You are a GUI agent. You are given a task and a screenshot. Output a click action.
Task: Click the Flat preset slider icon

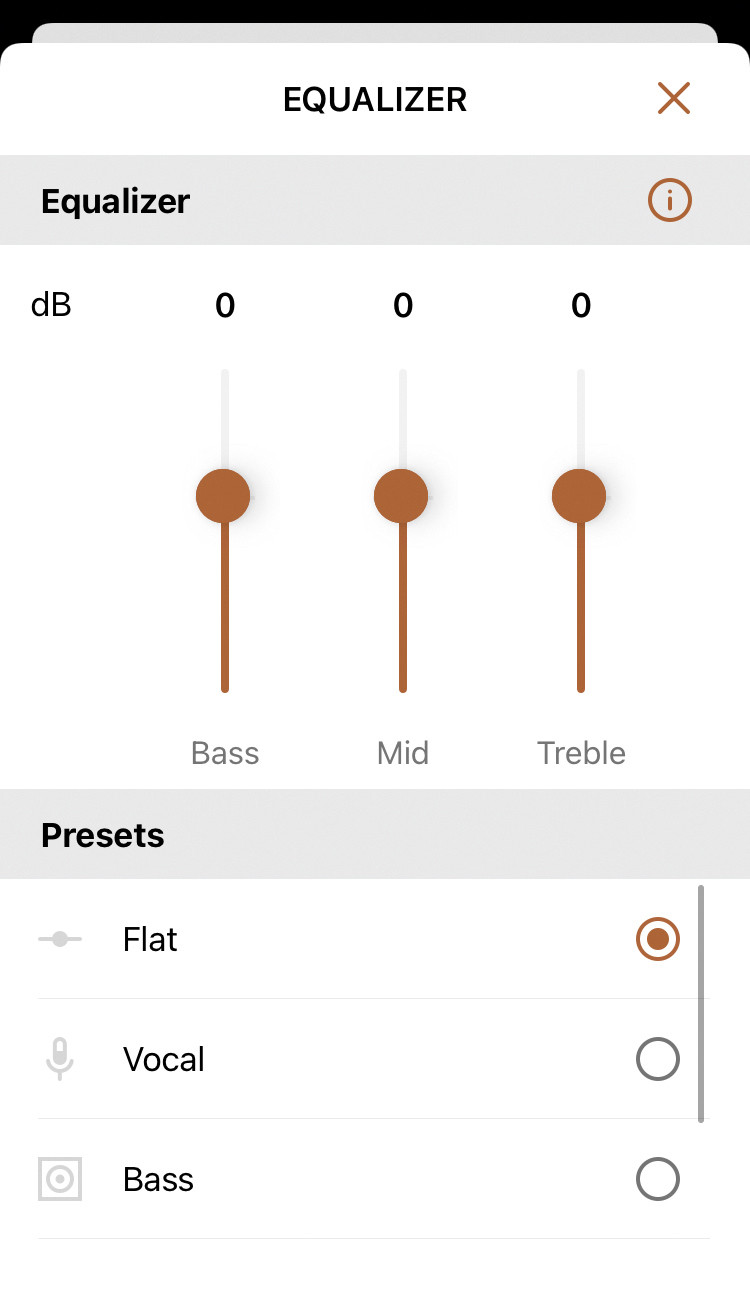click(60, 939)
